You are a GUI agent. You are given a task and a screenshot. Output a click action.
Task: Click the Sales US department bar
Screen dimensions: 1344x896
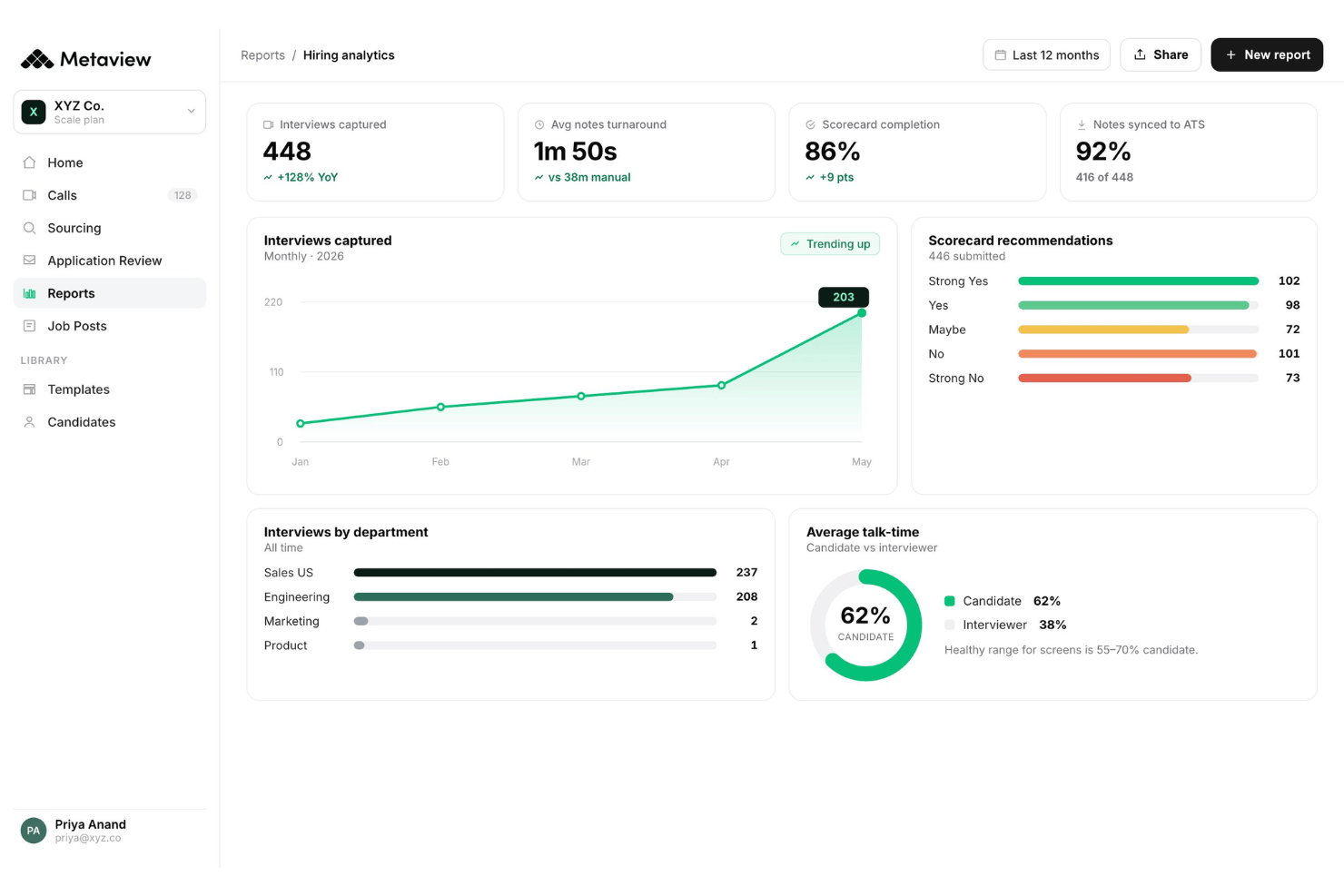[535, 573]
